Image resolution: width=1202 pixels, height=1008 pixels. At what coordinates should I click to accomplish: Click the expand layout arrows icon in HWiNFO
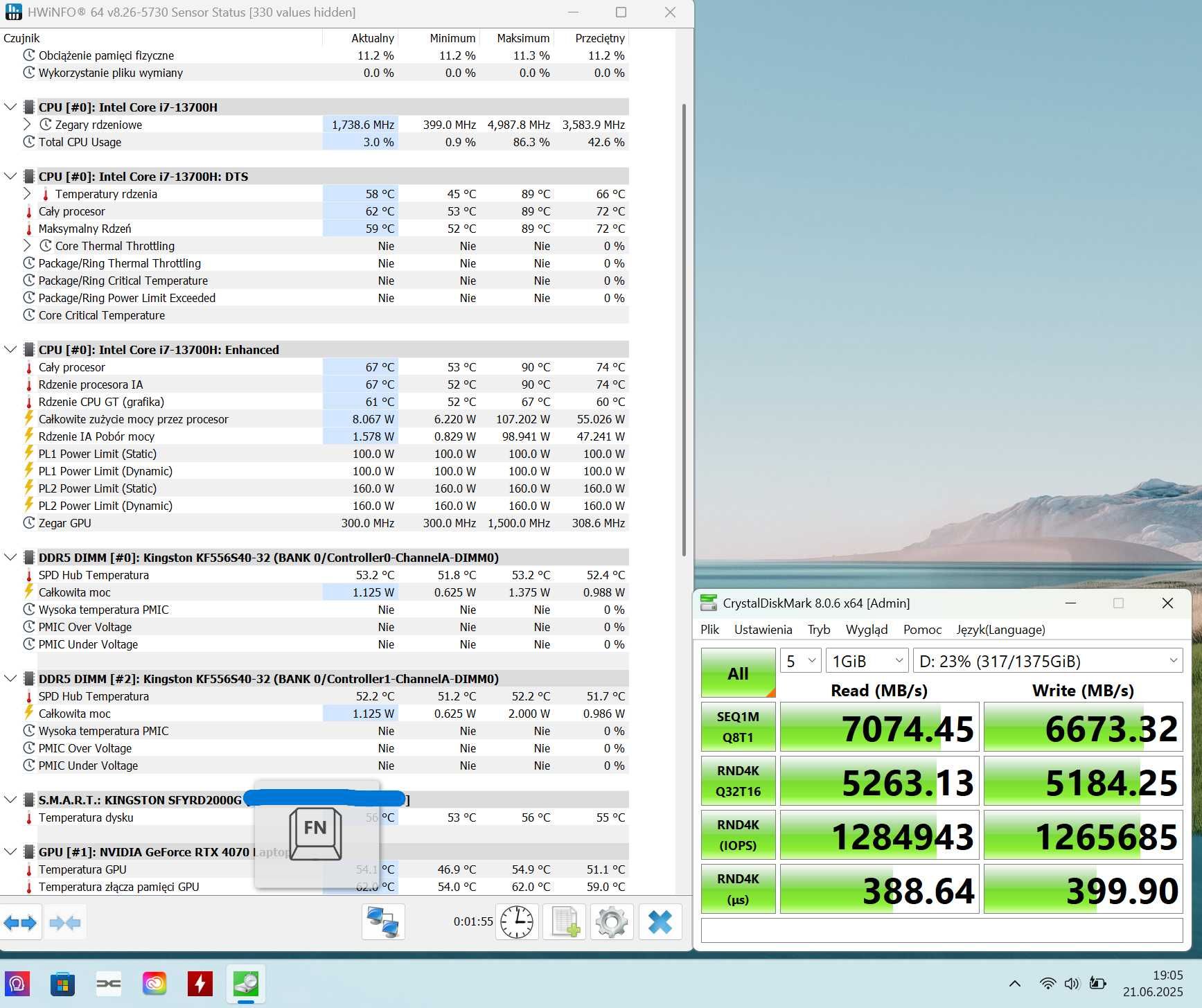click(x=20, y=923)
